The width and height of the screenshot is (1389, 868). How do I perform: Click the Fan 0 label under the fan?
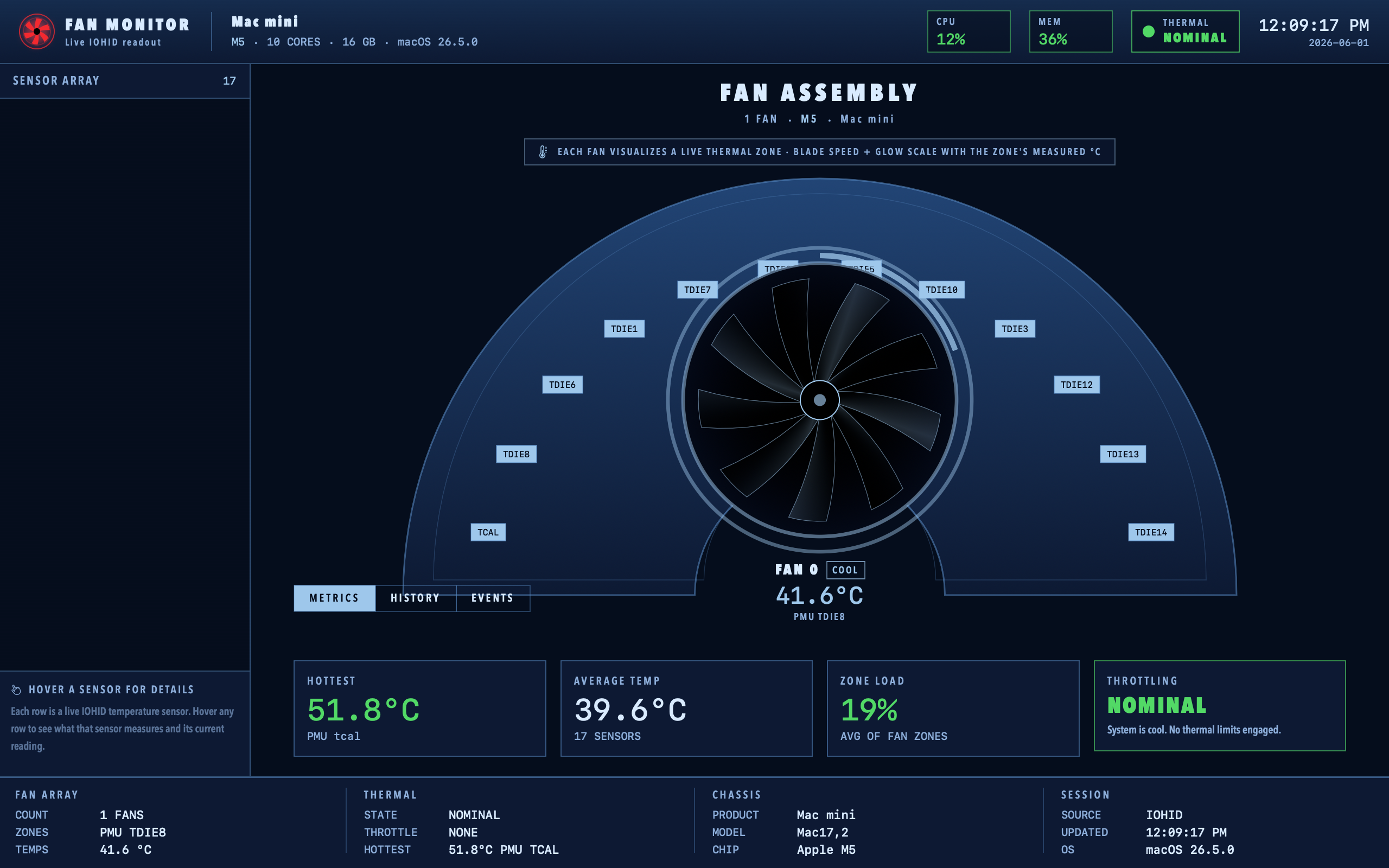(797, 570)
